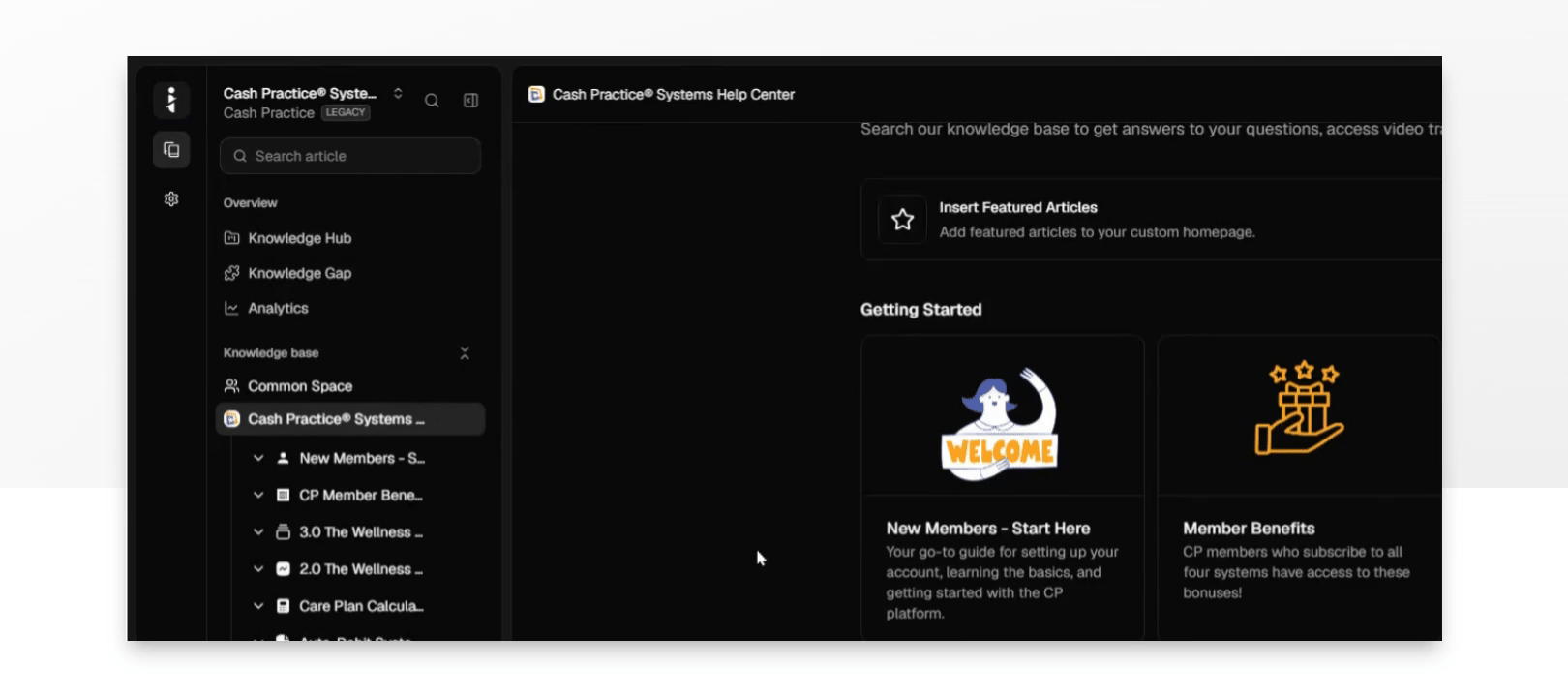Click the LEGACY badge under workspace name
Viewport: 1568px width, 697px height.
tap(346, 112)
